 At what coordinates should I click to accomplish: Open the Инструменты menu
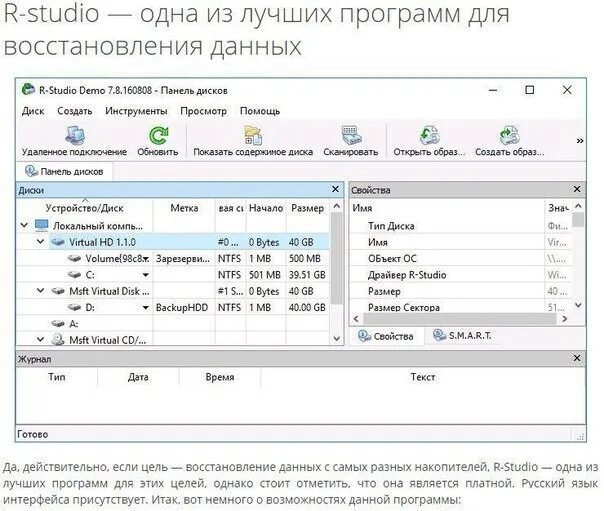point(136,111)
